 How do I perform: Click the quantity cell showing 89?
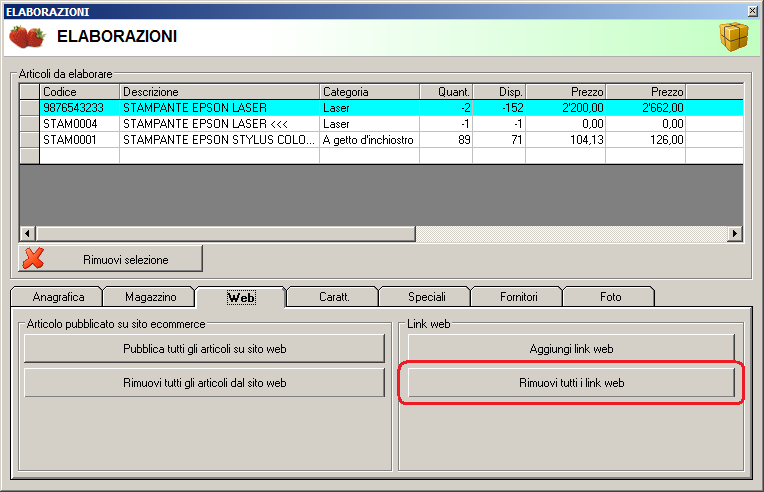[446, 140]
